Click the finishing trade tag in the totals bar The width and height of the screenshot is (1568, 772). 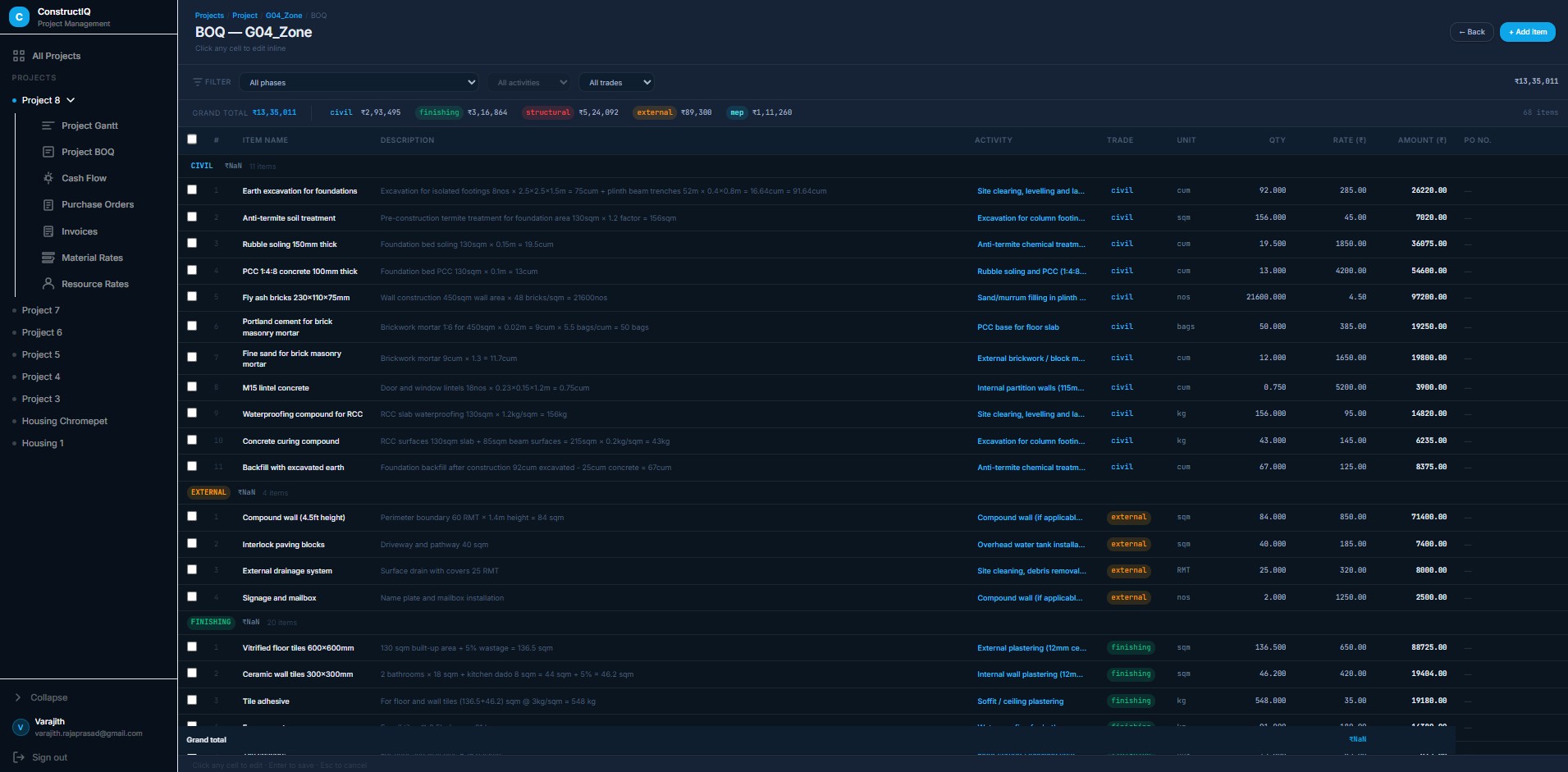tap(439, 112)
